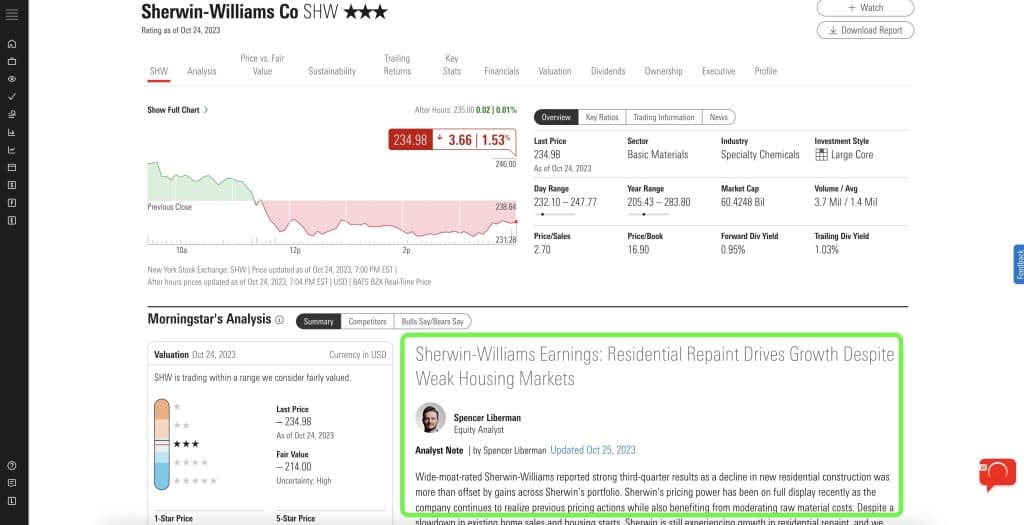Open the Profile tab
The height and width of the screenshot is (525, 1024).
coord(765,71)
